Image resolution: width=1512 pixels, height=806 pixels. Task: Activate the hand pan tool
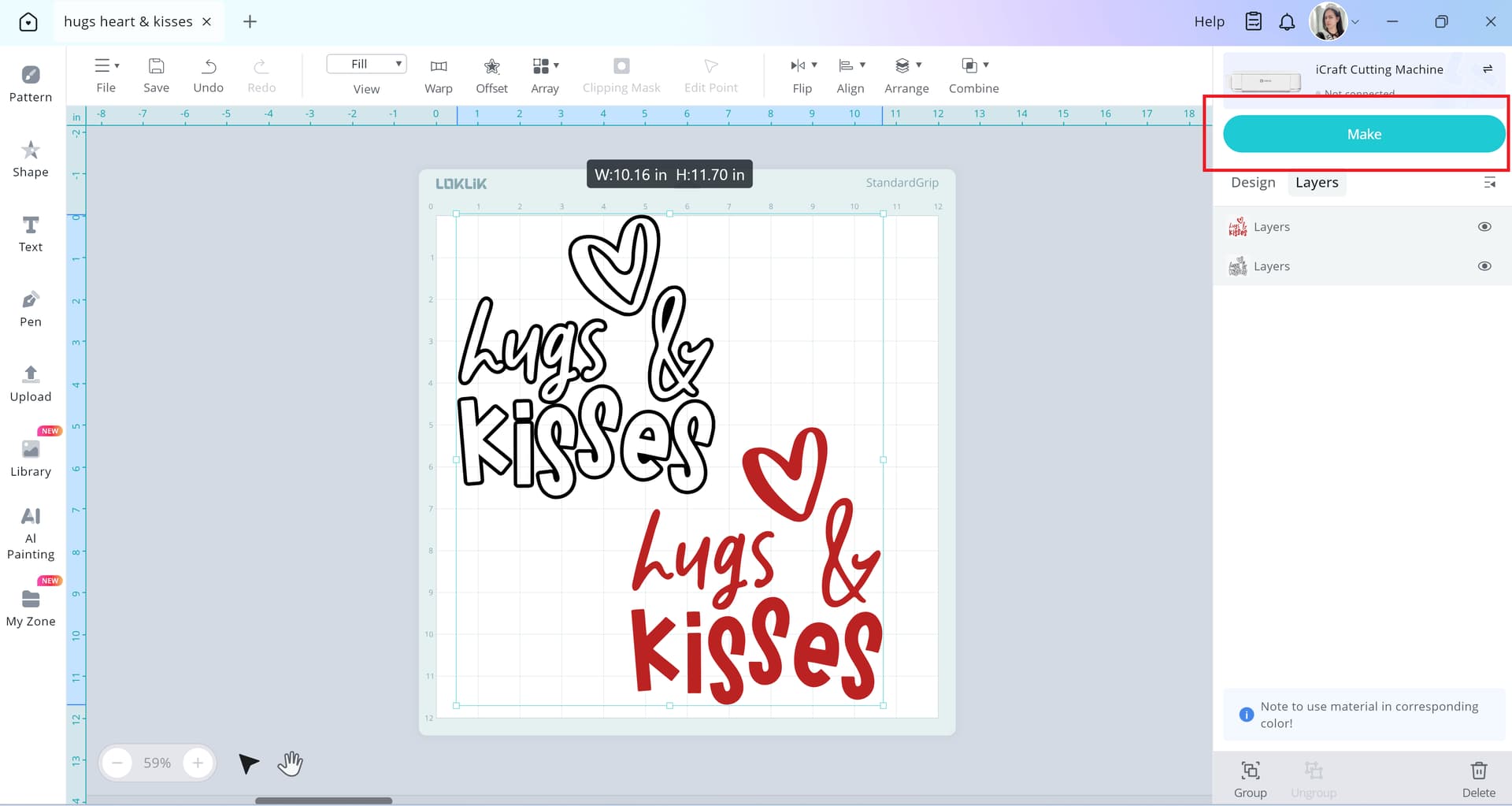[290, 763]
